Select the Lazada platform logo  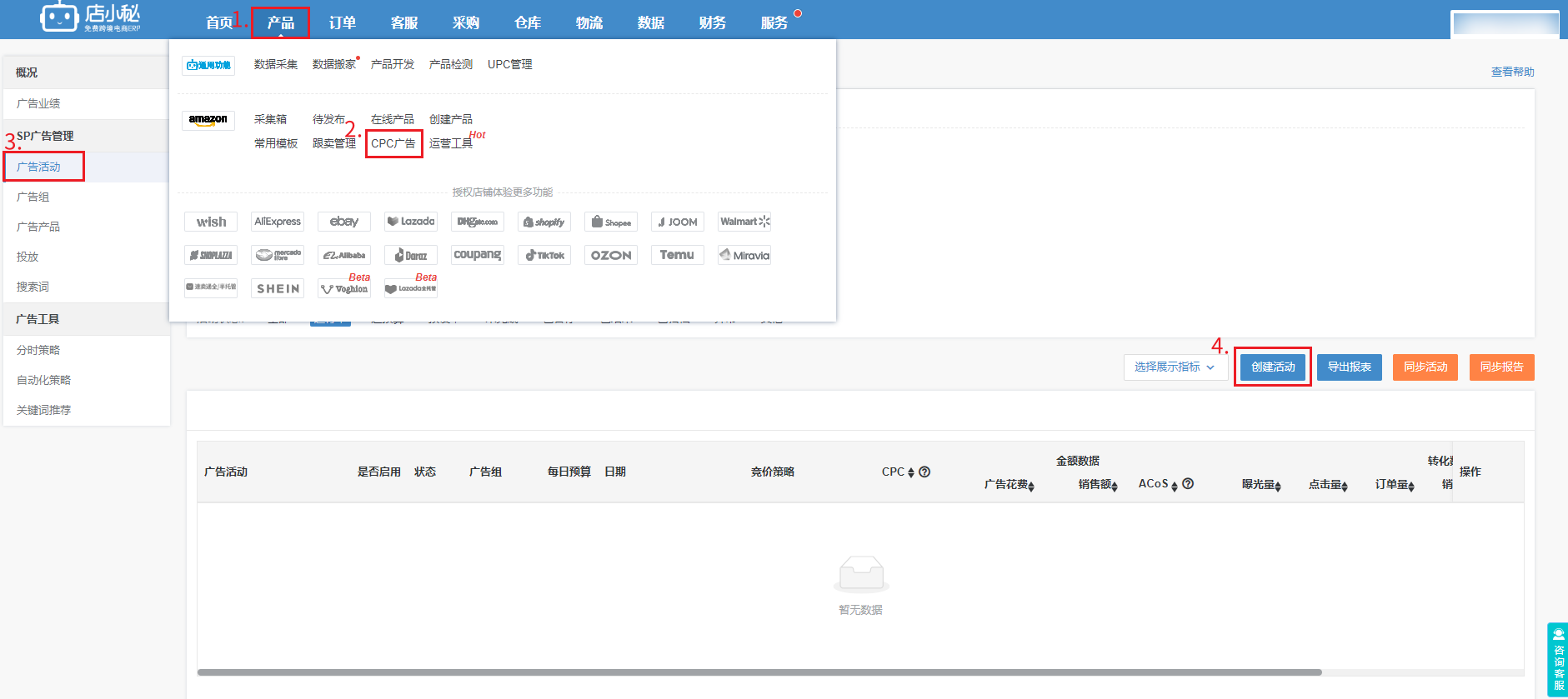click(411, 222)
